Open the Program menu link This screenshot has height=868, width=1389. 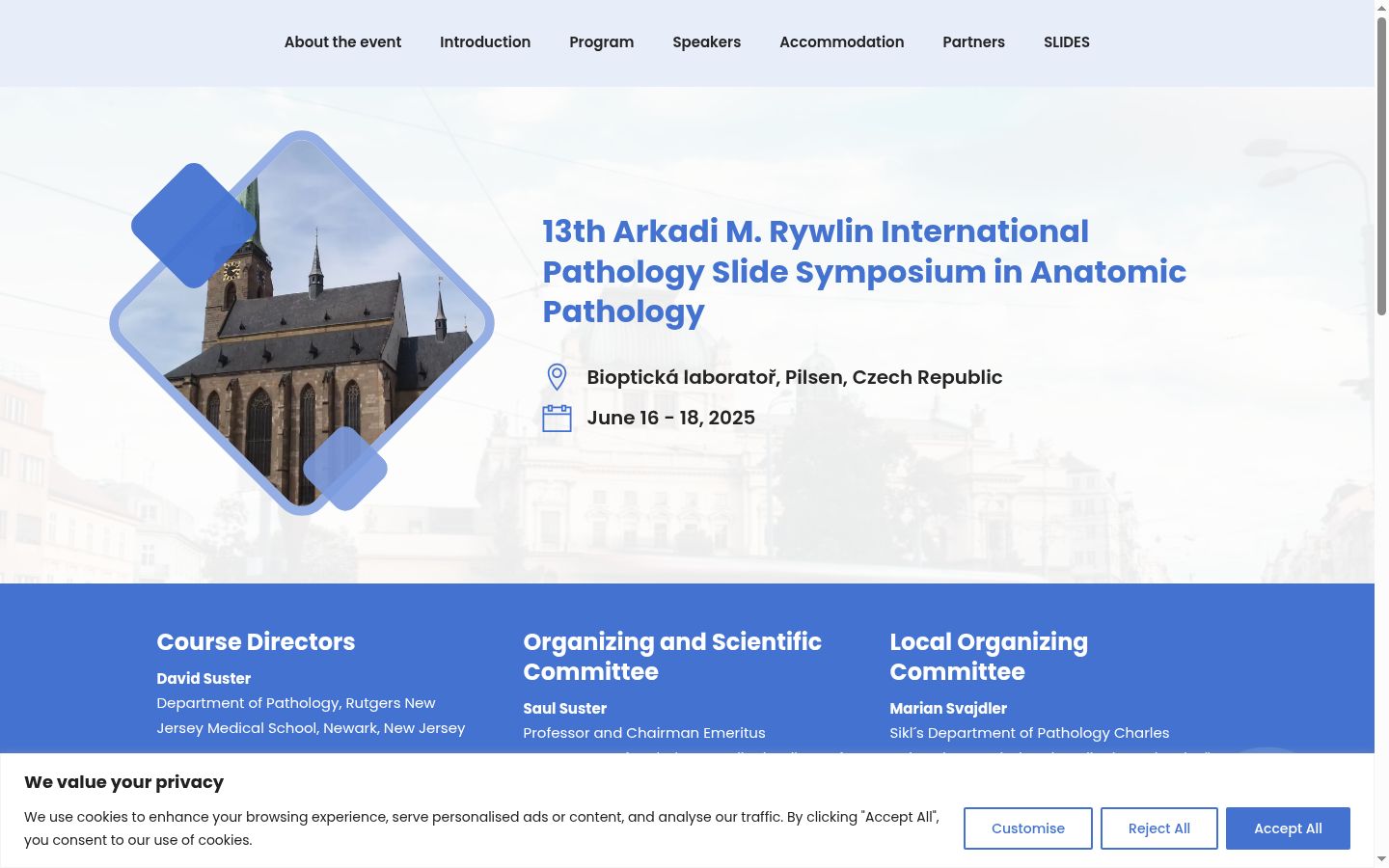(x=601, y=42)
